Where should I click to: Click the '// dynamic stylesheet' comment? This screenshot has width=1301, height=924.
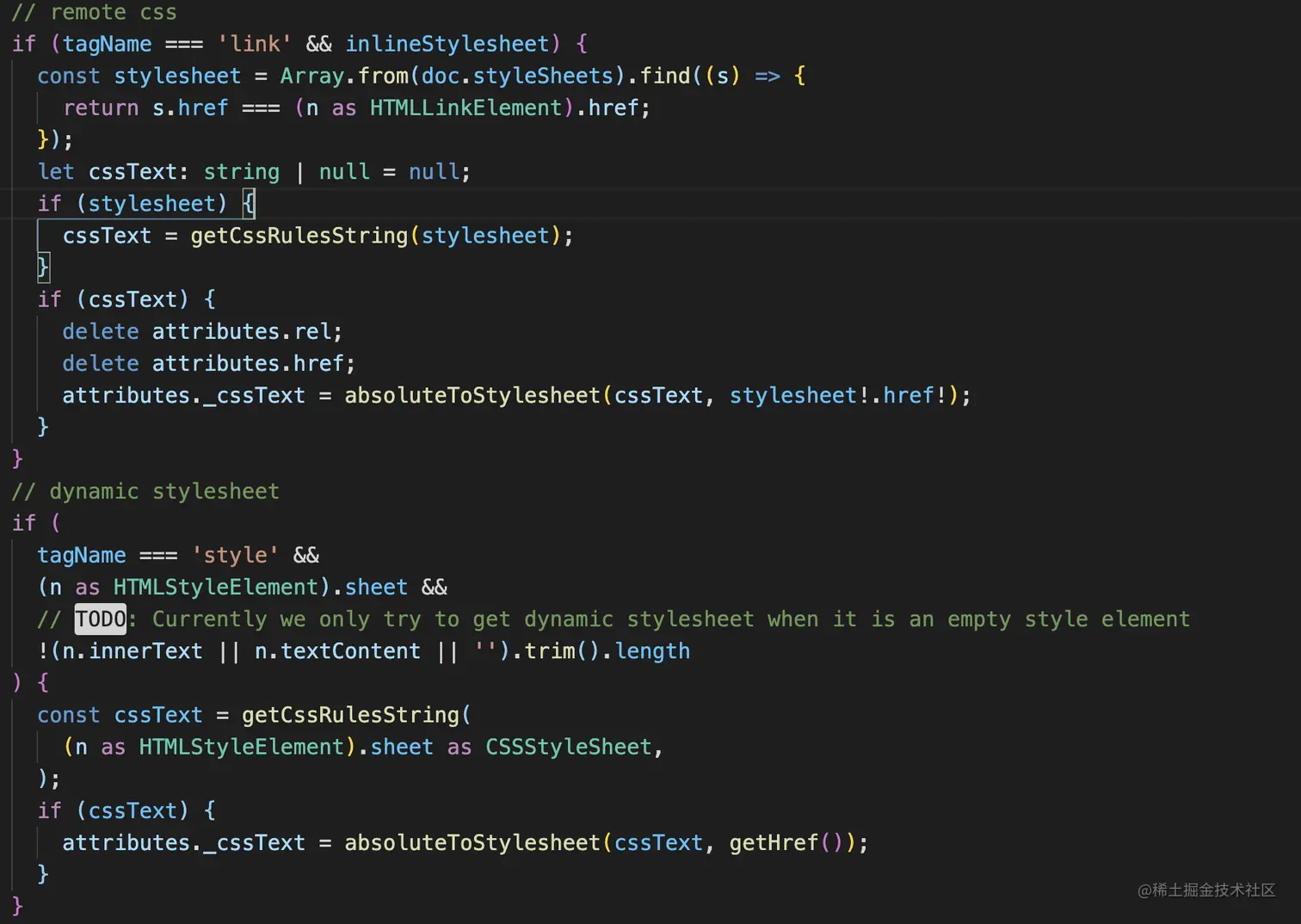tap(145, 491)
